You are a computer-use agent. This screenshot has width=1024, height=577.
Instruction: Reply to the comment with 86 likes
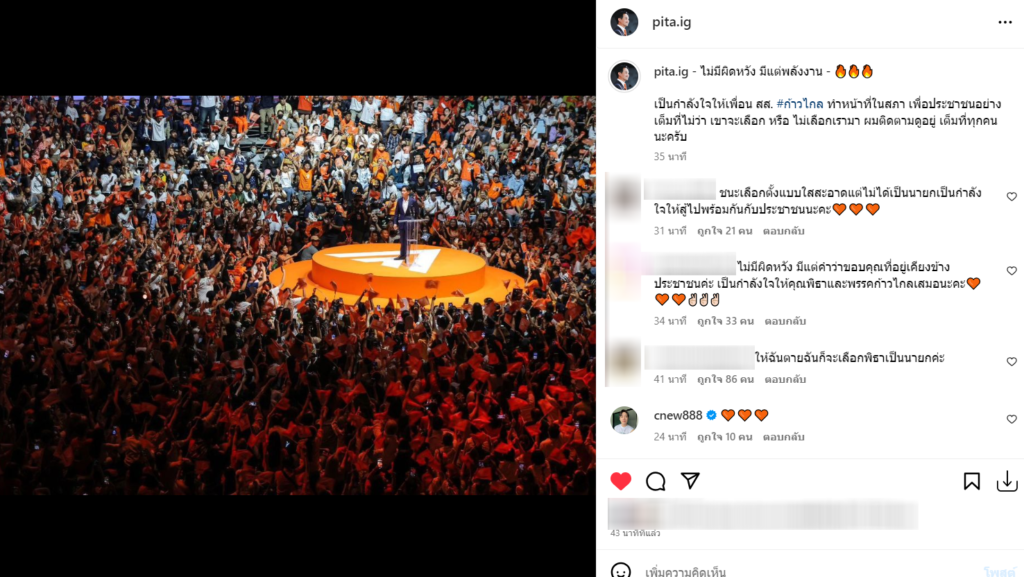pyautogui.click(x=785, y=379)
